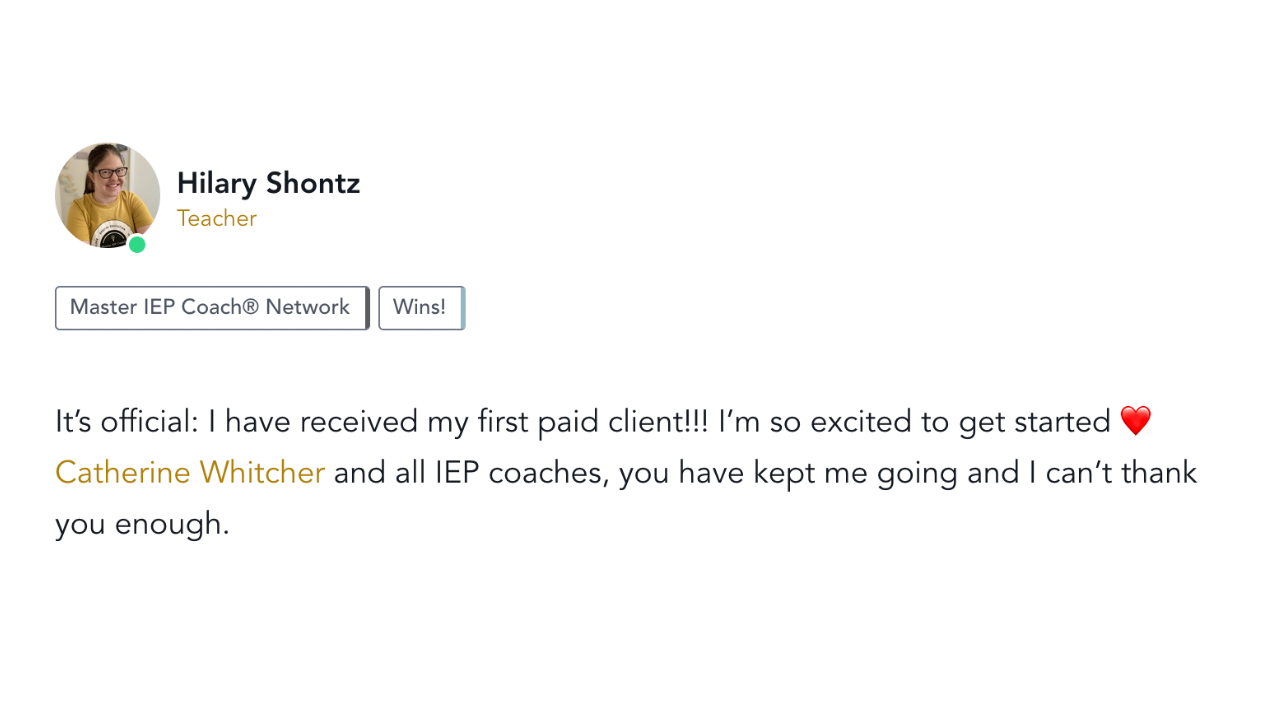Click the words "It's official:"

(x=127, y=422)
